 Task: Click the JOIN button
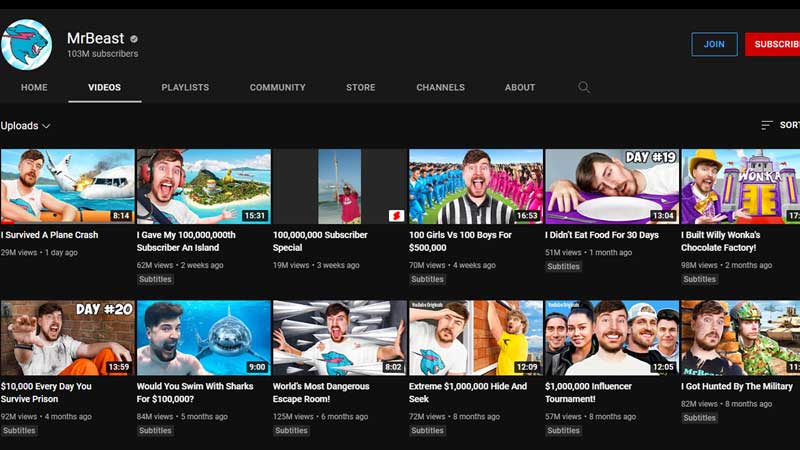click(714, 44)
